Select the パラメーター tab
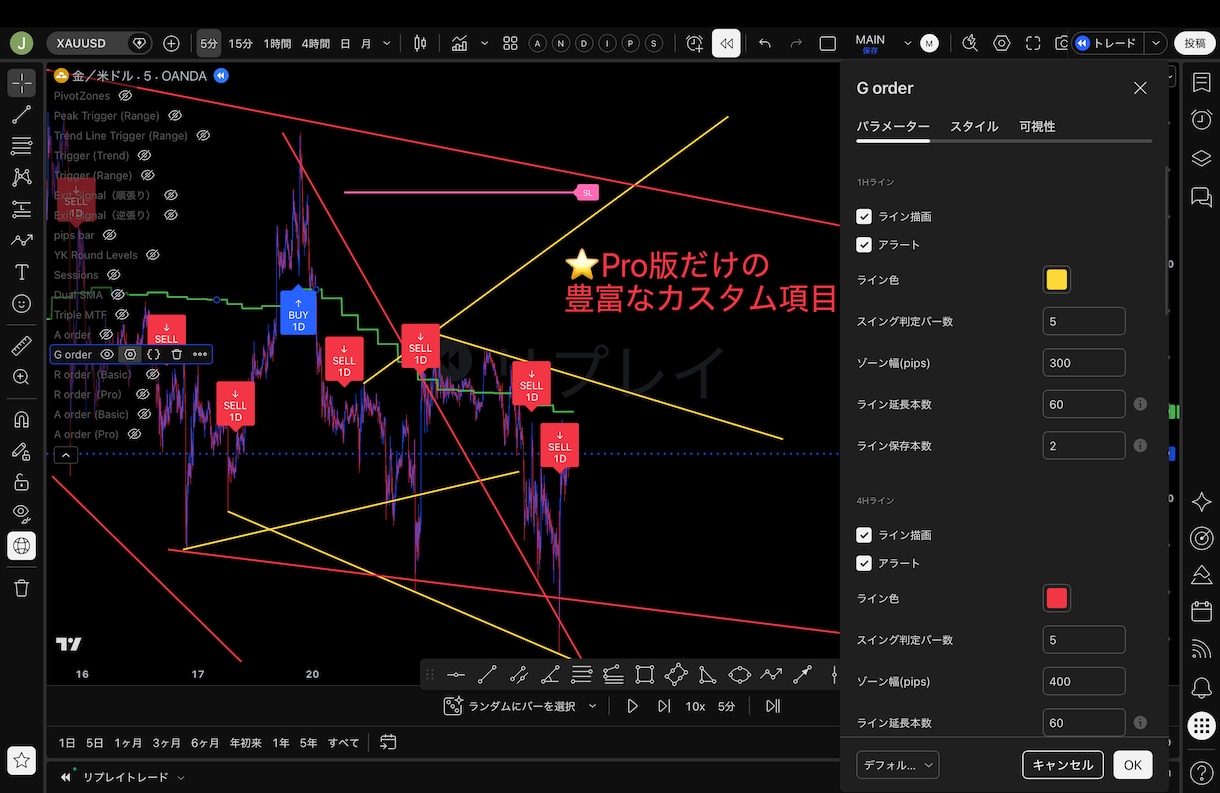 (x=893, y=126)
